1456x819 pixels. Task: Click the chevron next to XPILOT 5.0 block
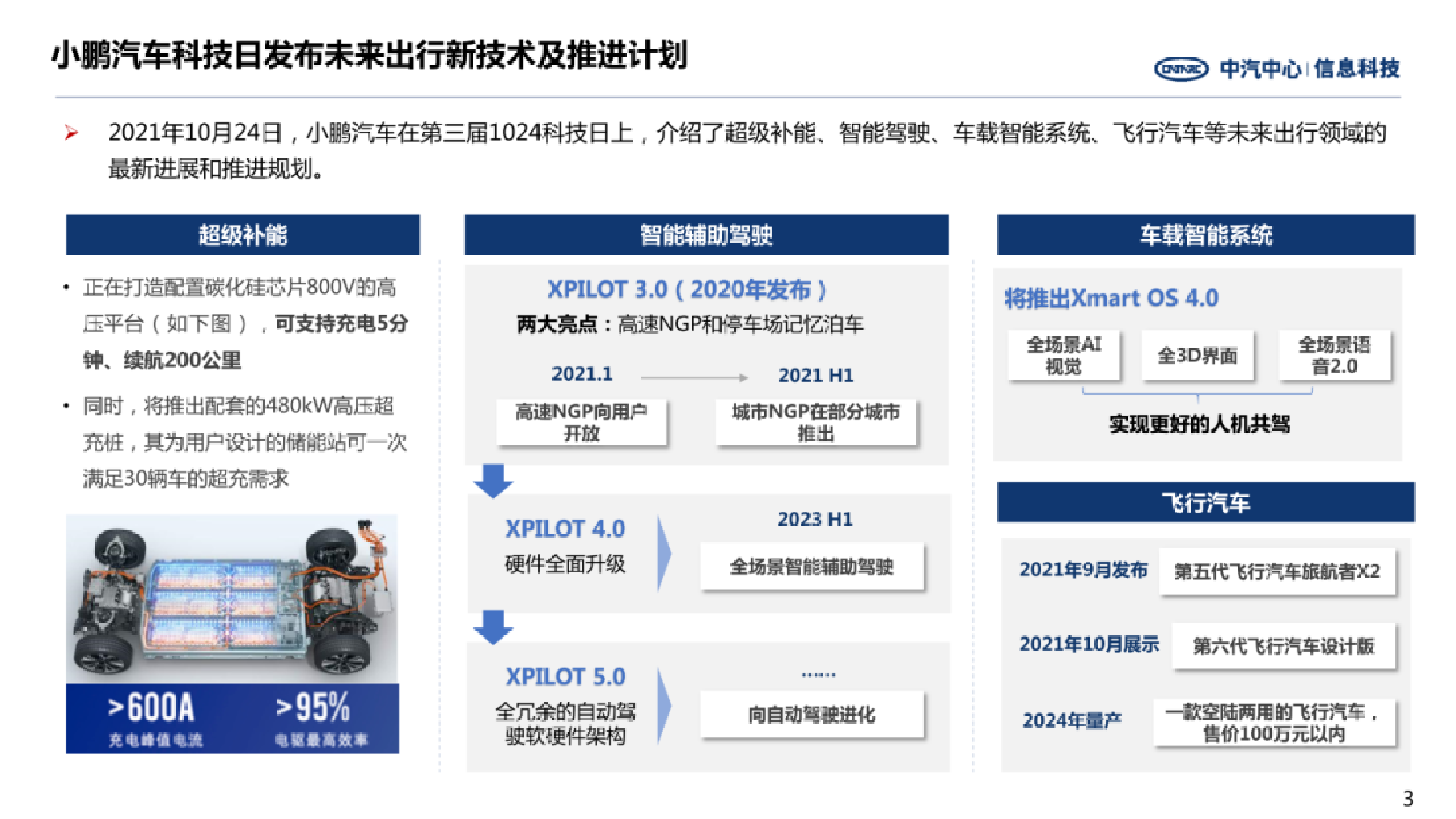pyautogui.click(x=664, y=706)
